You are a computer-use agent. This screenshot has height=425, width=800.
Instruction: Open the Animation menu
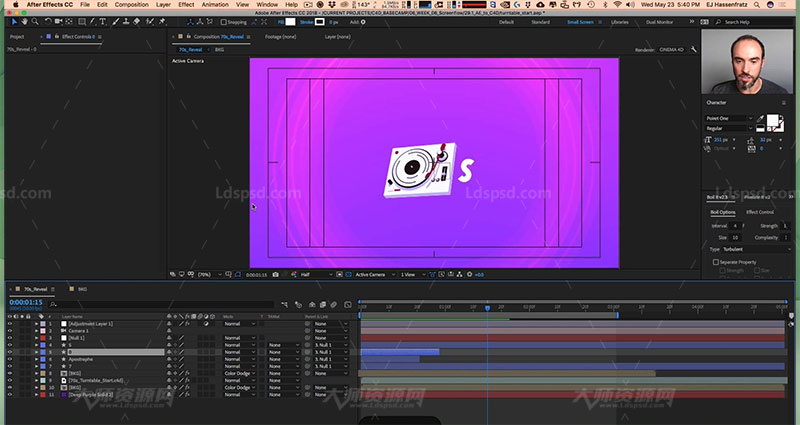[215, 5]
